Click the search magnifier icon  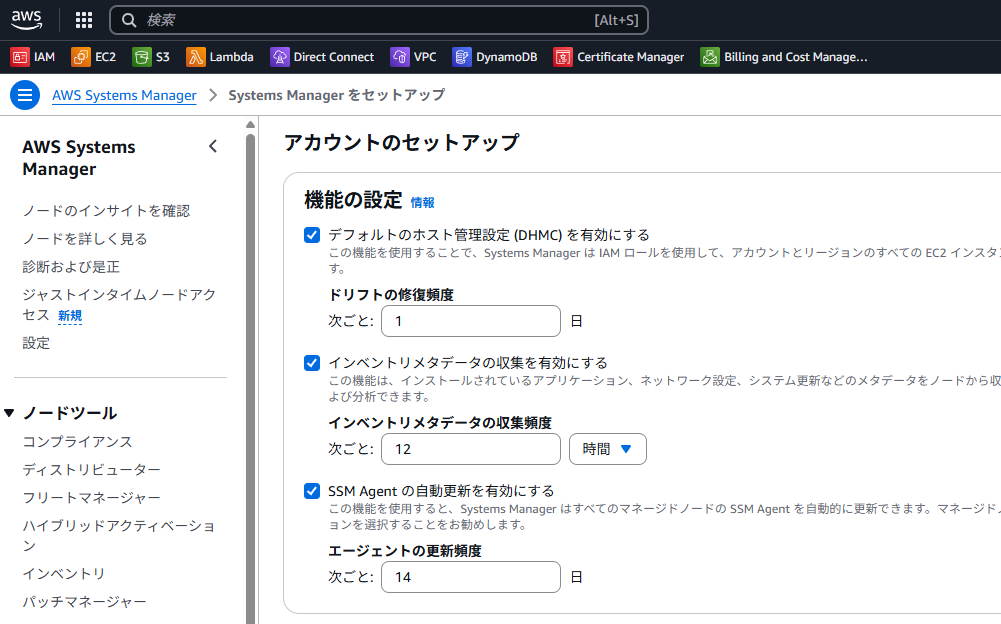click(x=129, y=20)
